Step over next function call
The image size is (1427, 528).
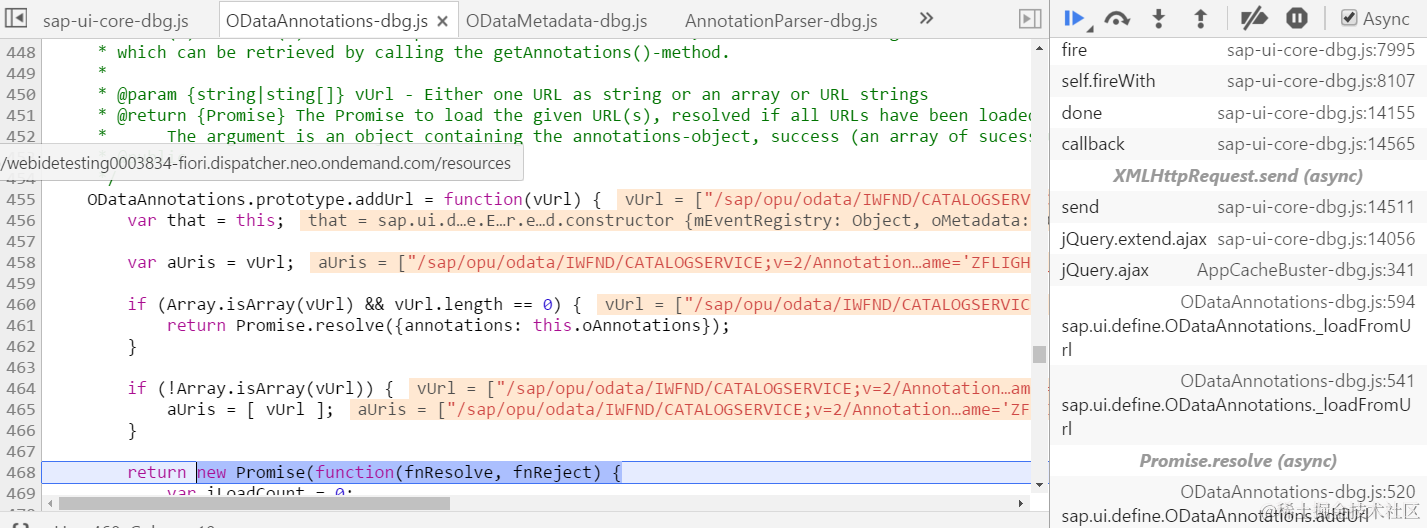[1117, 18]
